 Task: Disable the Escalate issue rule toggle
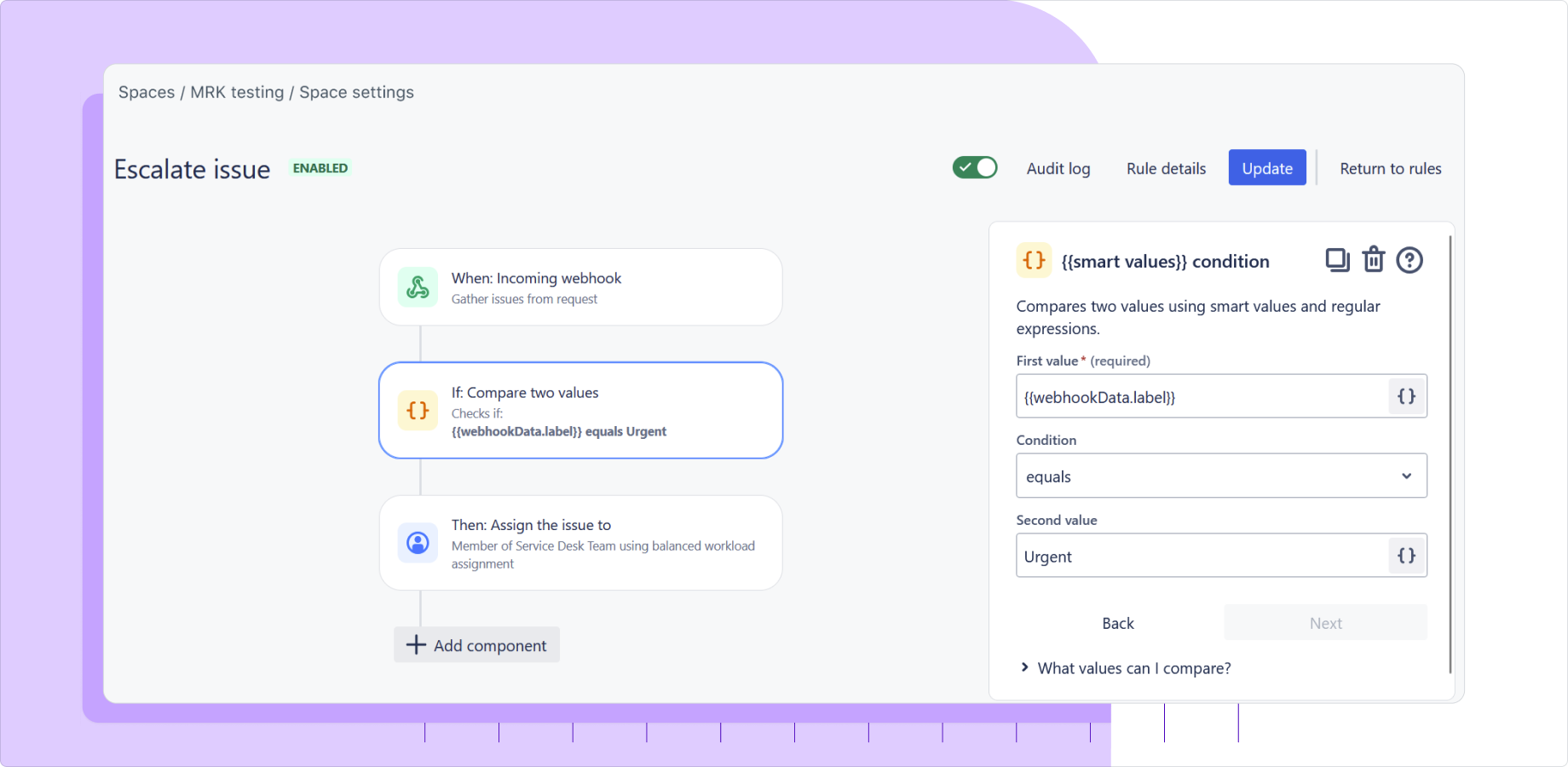[x=975, y=167]
